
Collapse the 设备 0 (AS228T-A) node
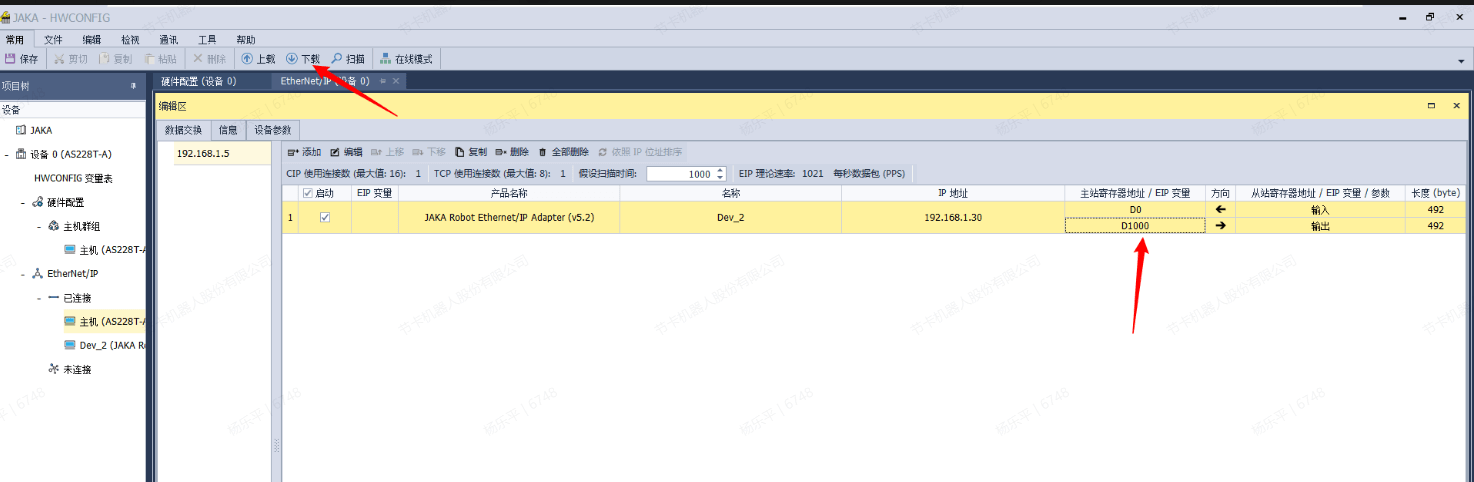[x=7, y=154]
